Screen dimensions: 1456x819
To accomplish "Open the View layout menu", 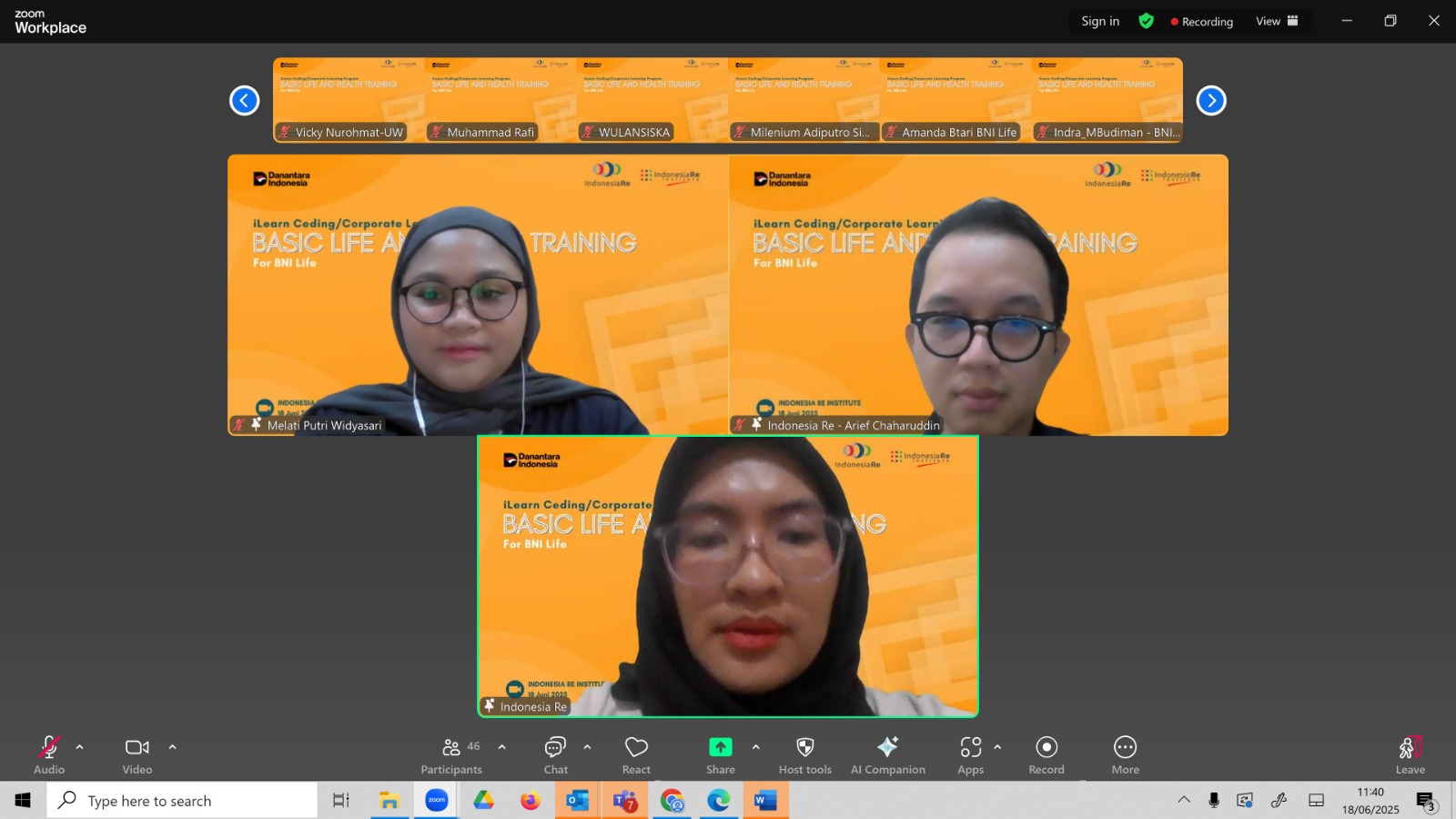I will point(1277,21).
